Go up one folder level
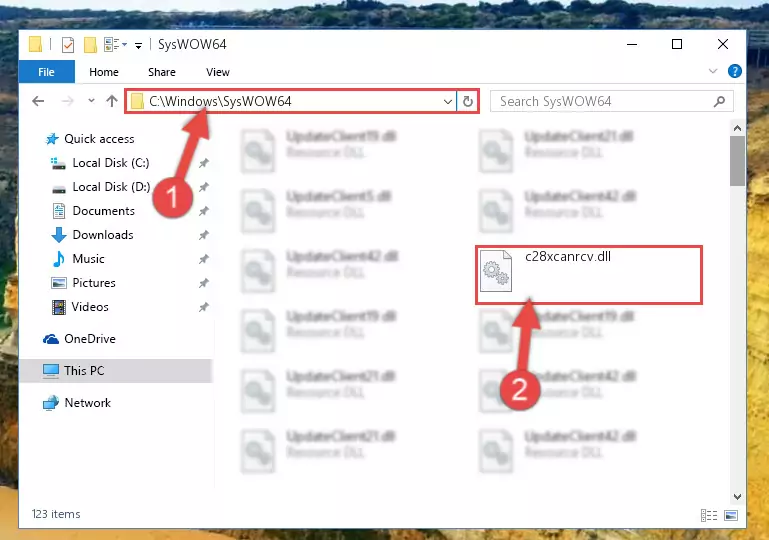769x540 pixels. (112, 101)
